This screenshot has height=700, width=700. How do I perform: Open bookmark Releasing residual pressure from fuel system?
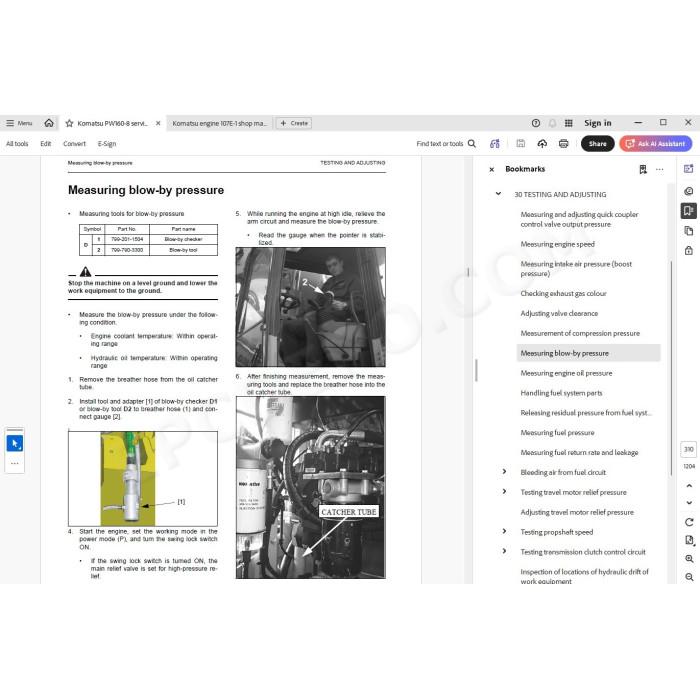[585, 413]
